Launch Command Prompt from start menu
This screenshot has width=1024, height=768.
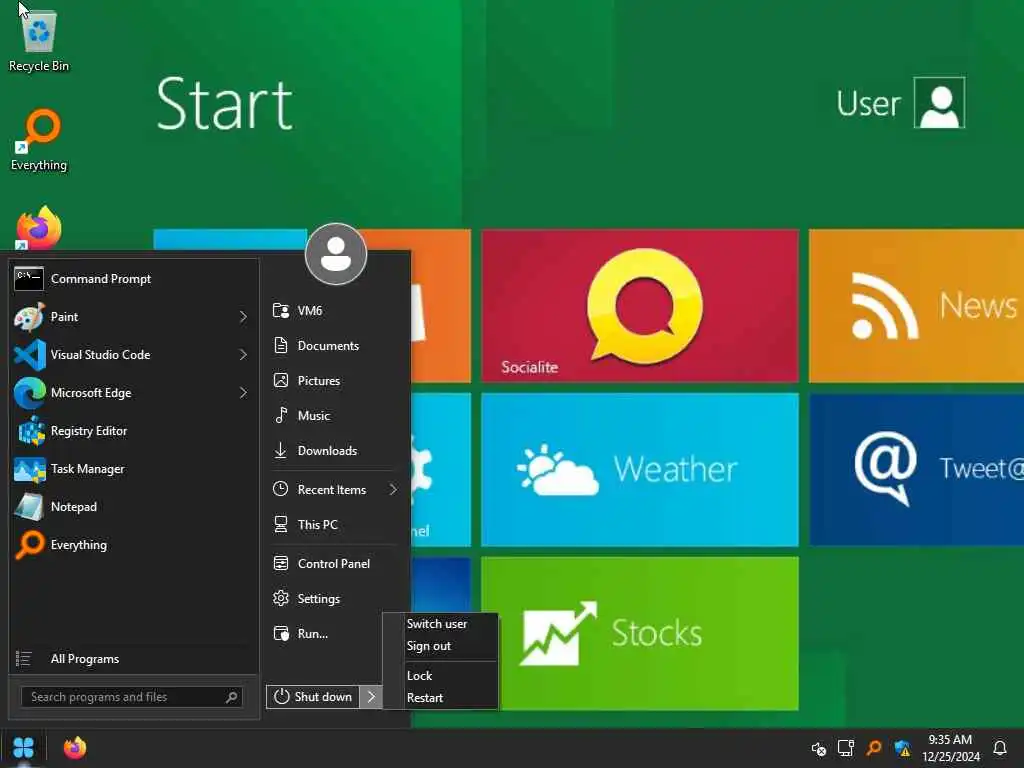pos(134,279)
